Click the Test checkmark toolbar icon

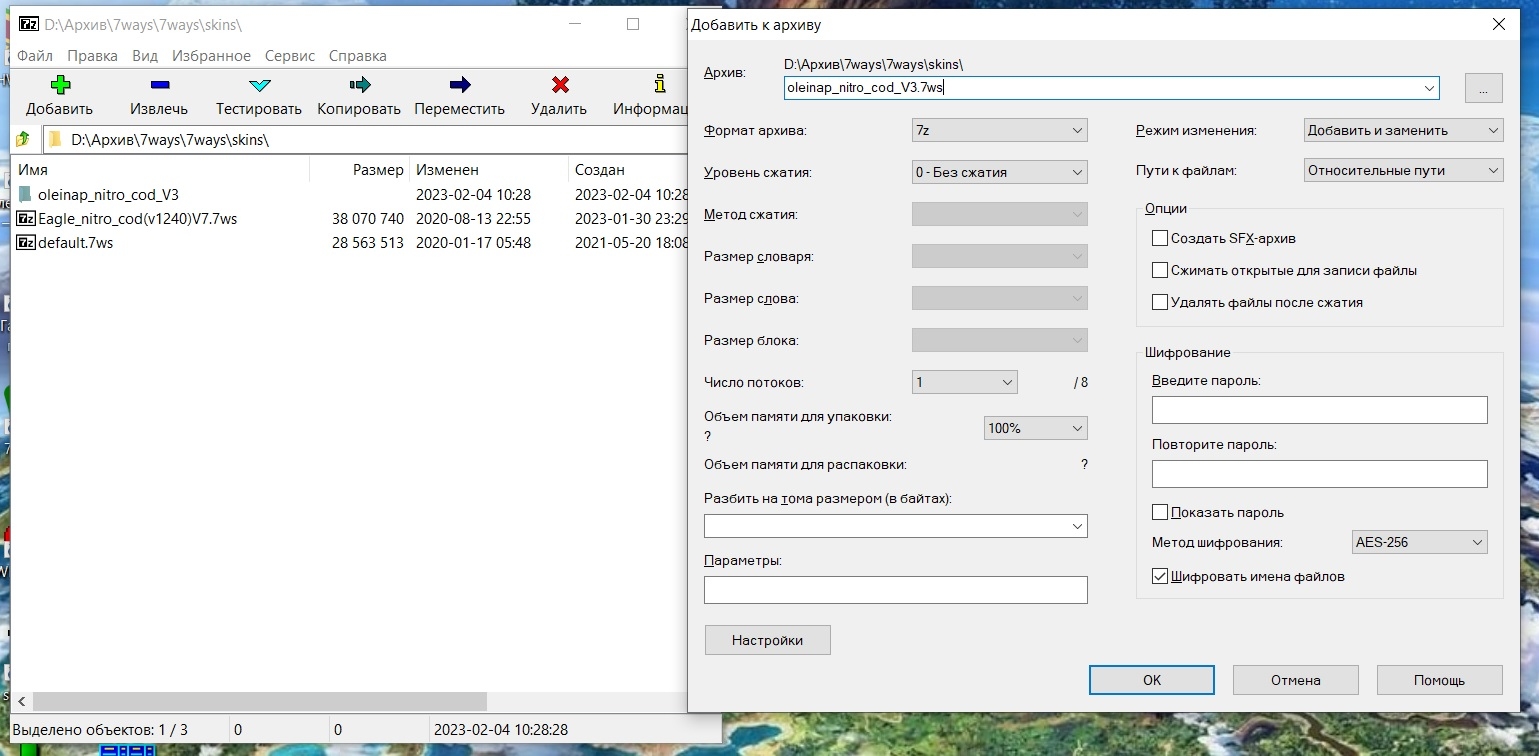[x=259, y=86]
